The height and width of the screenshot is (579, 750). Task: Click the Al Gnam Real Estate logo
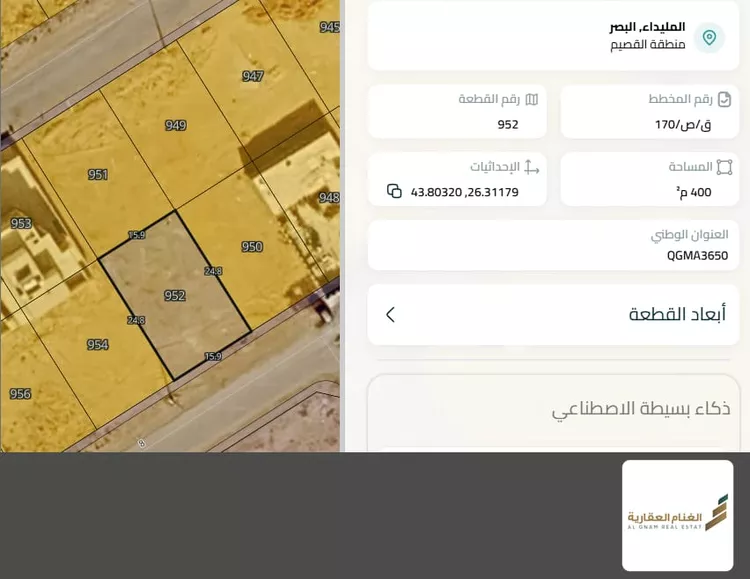pyautogui.click(x=677, y=515)
